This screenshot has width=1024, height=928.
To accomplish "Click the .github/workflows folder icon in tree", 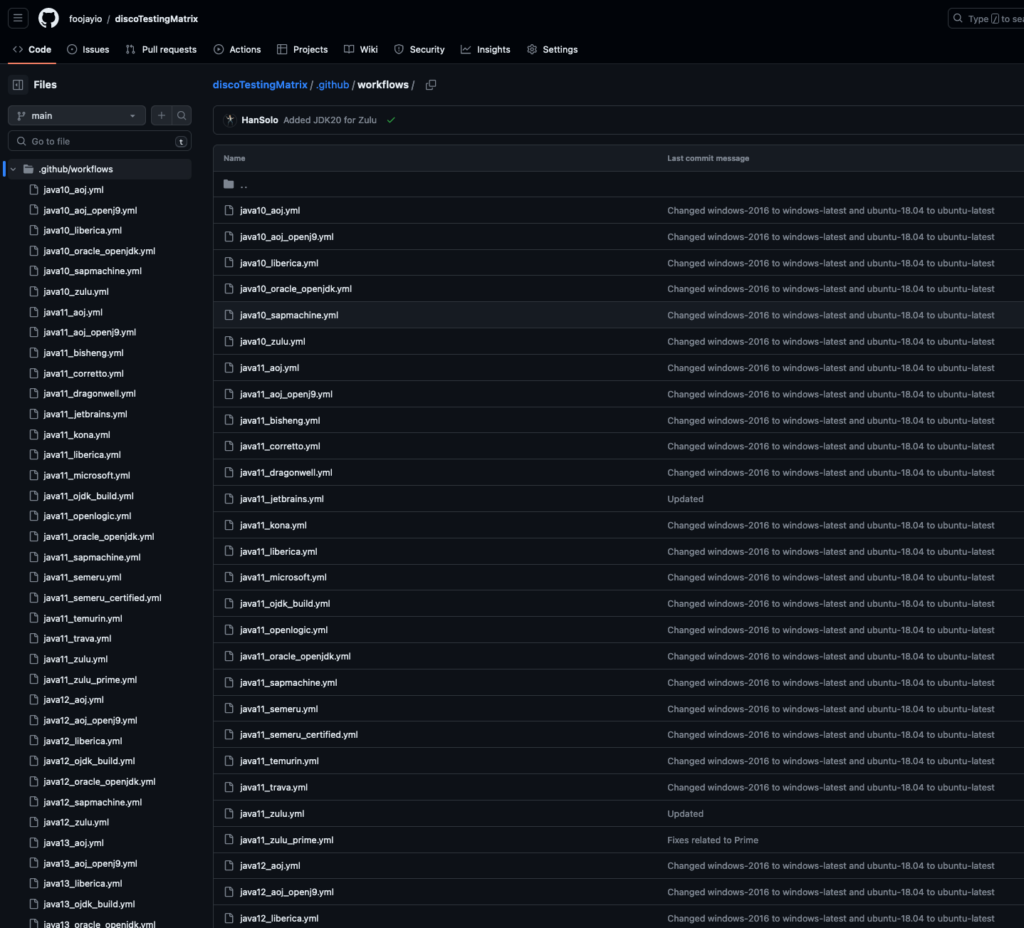I will (28, 169).
